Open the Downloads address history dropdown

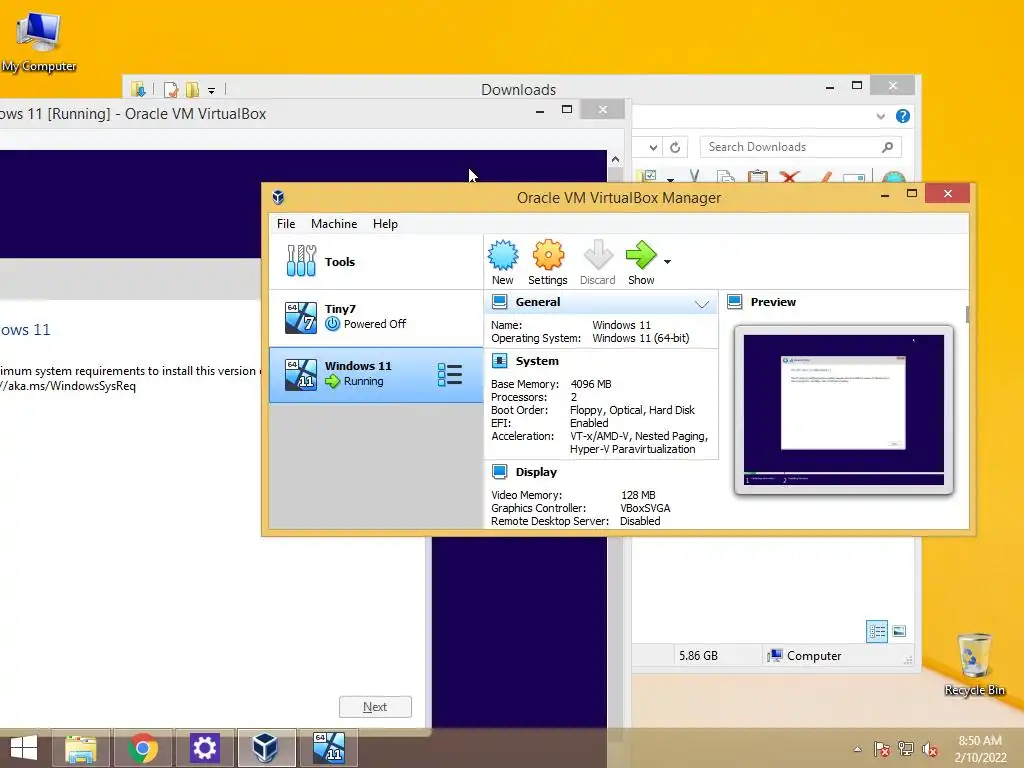click(x=653, y=148)
